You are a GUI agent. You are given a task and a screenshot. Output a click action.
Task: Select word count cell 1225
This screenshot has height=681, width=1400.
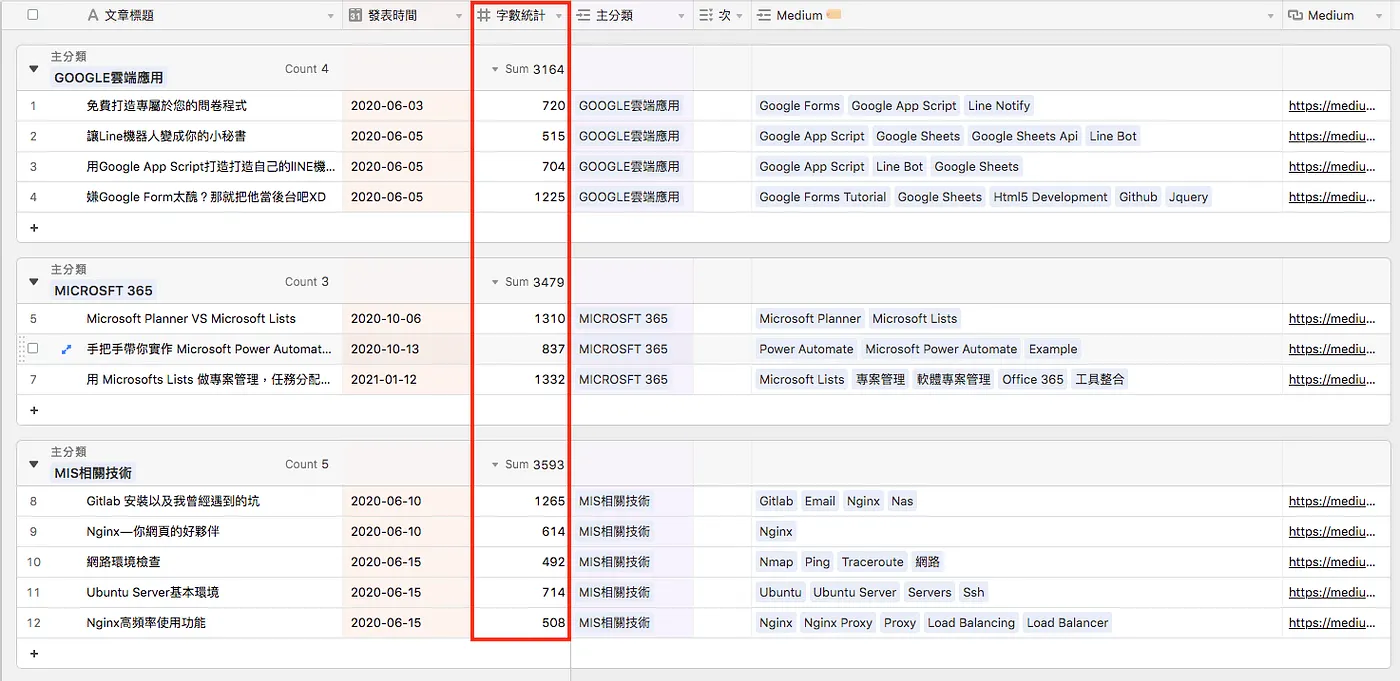(521, 197)
